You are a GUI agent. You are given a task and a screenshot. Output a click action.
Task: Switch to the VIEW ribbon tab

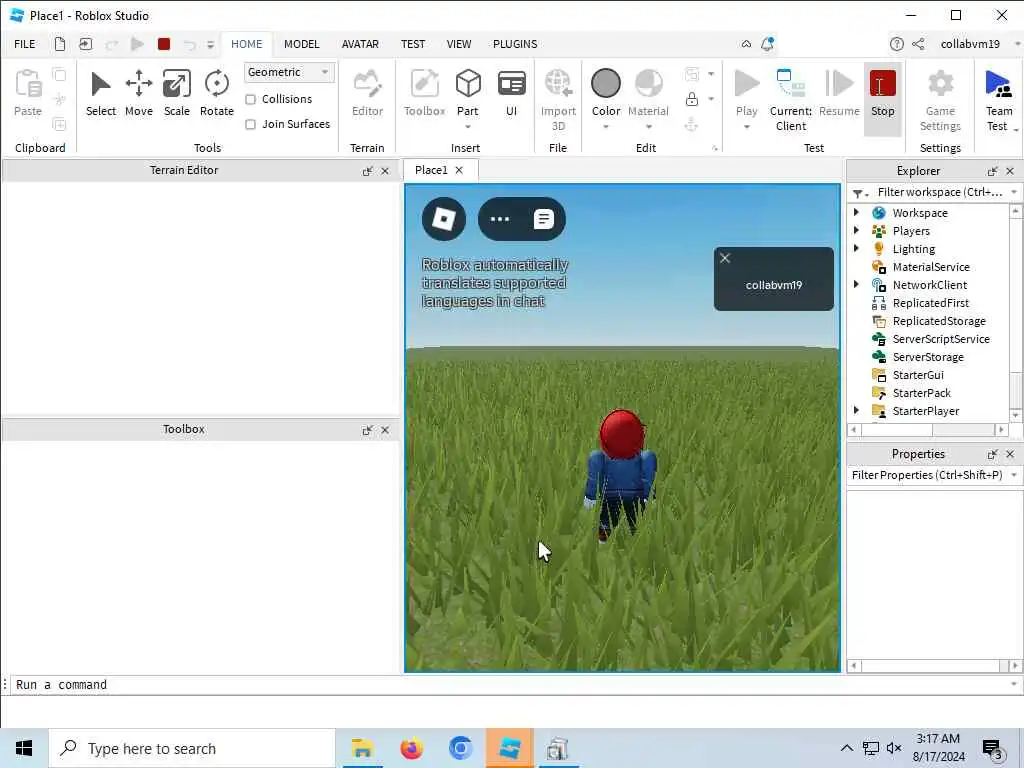458,44
